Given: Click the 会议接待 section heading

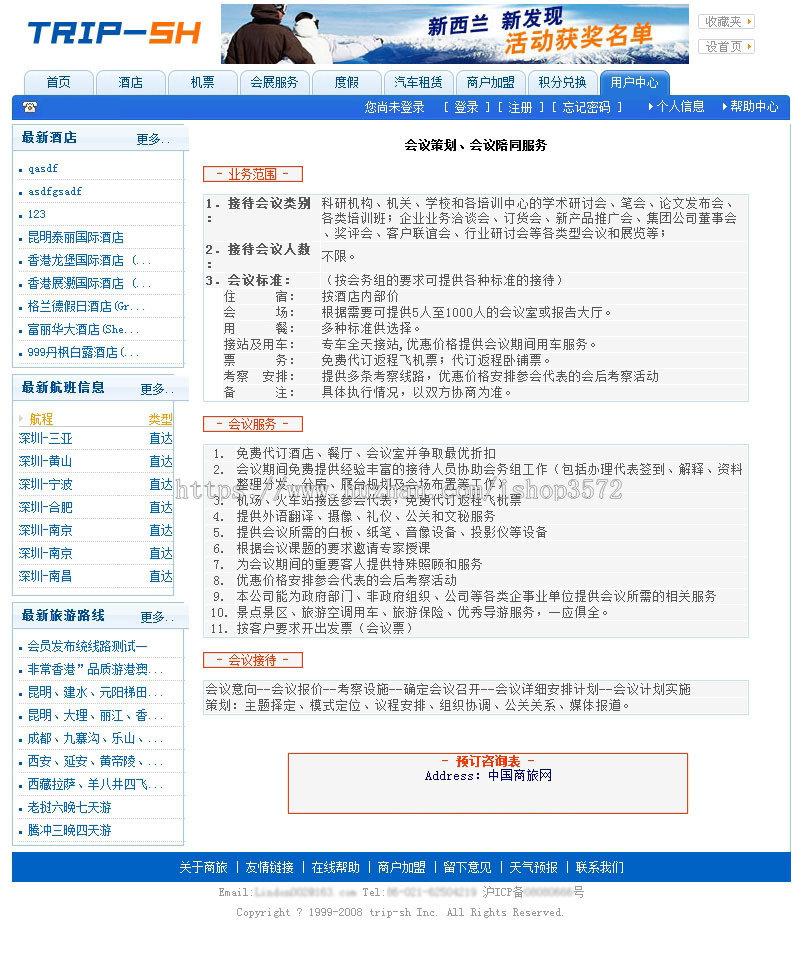Looking at the screenshot, I should 252,660.
